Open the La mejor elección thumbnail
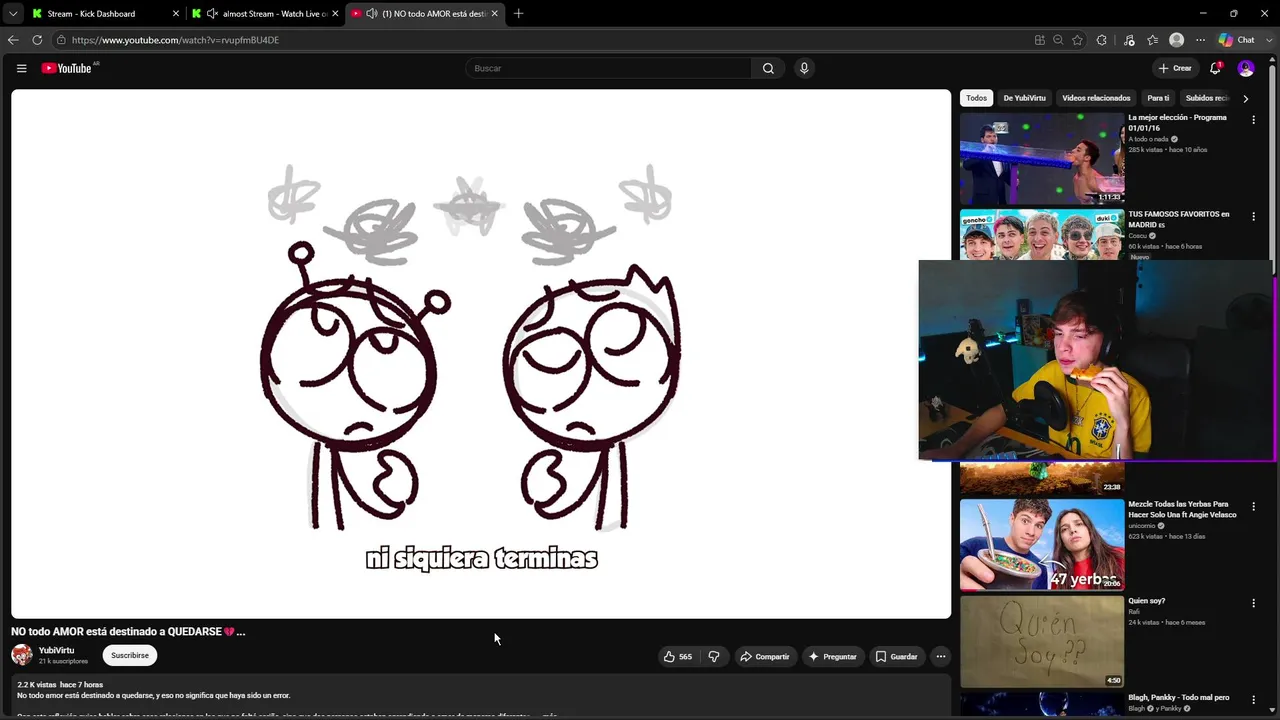The width and height of the screenshot is (1280, 720). pyautogui.click(x=1042, y=158)
